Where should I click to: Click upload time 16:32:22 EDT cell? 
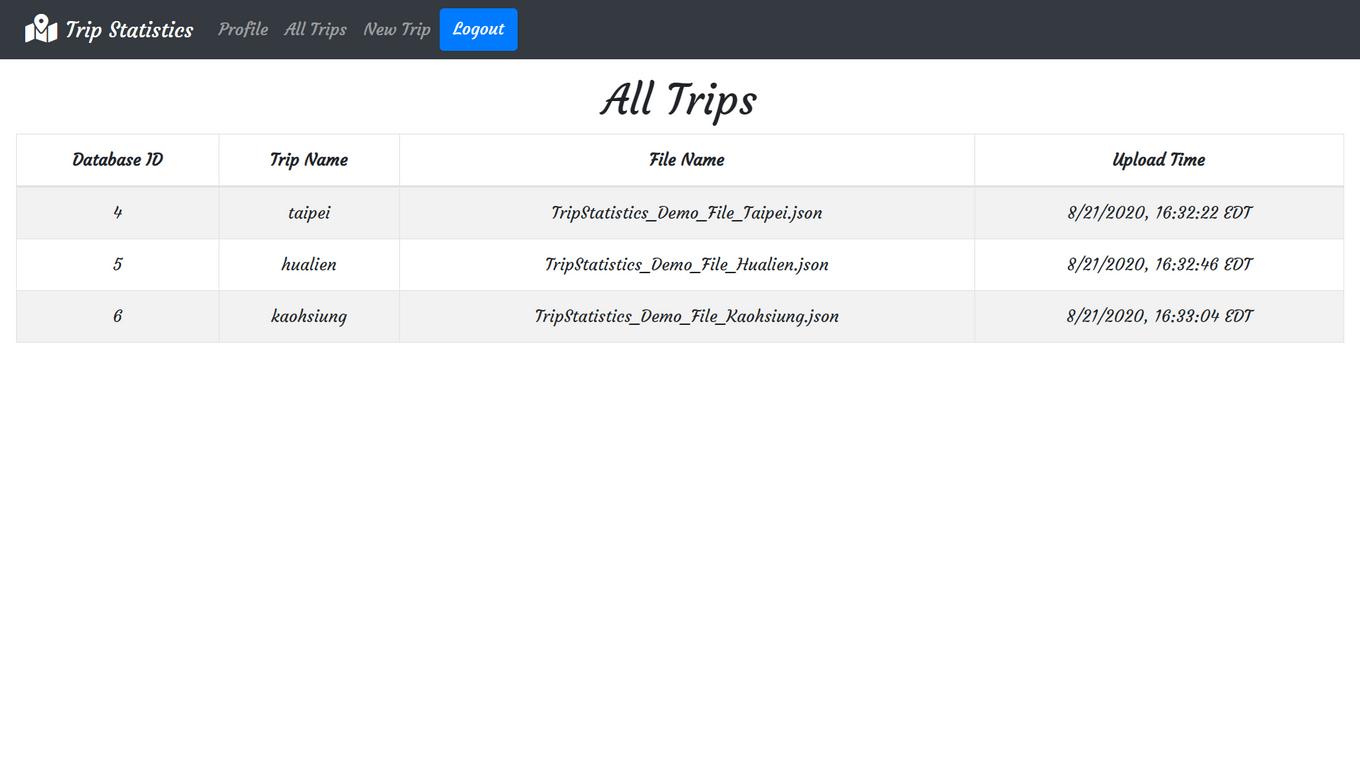[1159, 213]
